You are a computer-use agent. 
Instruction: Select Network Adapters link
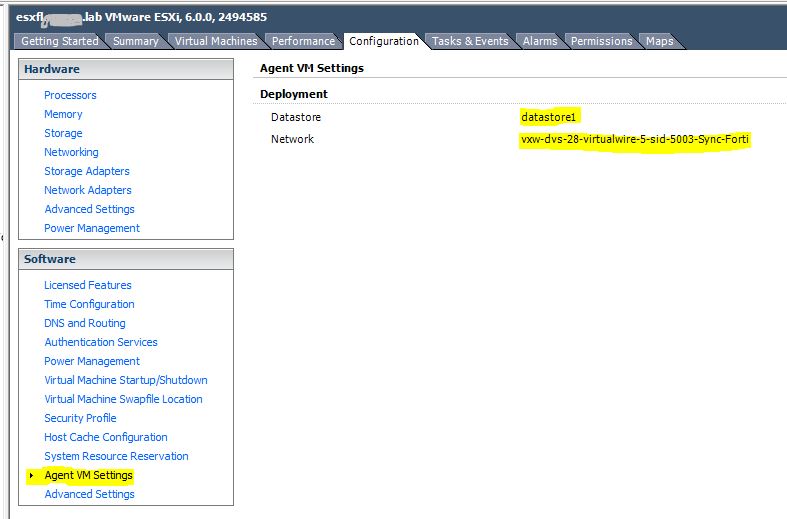click(88, 190)
